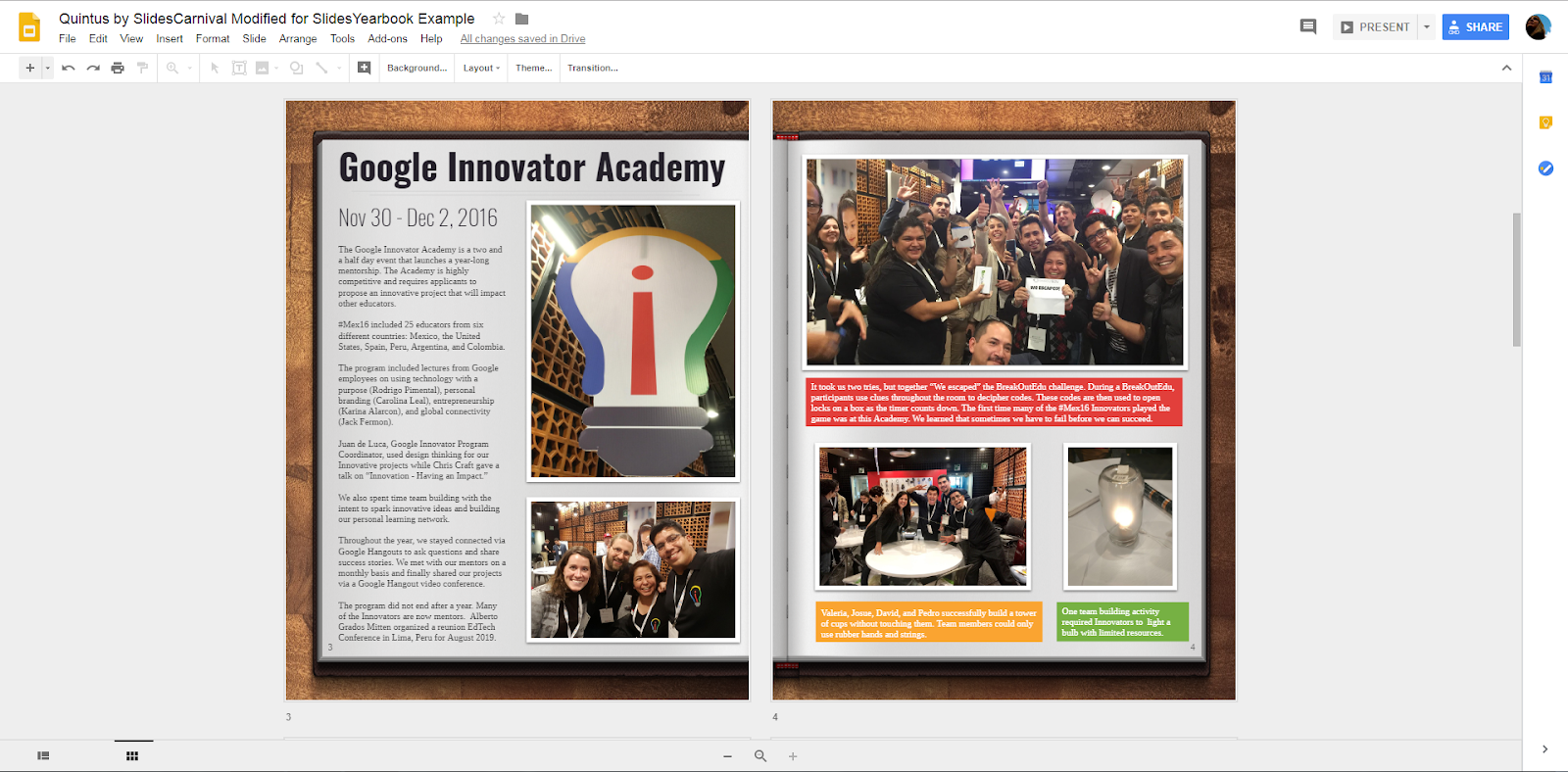Expand the zoom level dropdown arrow
This screenshot has height=772, width=1568.
[x=189, y=68]
